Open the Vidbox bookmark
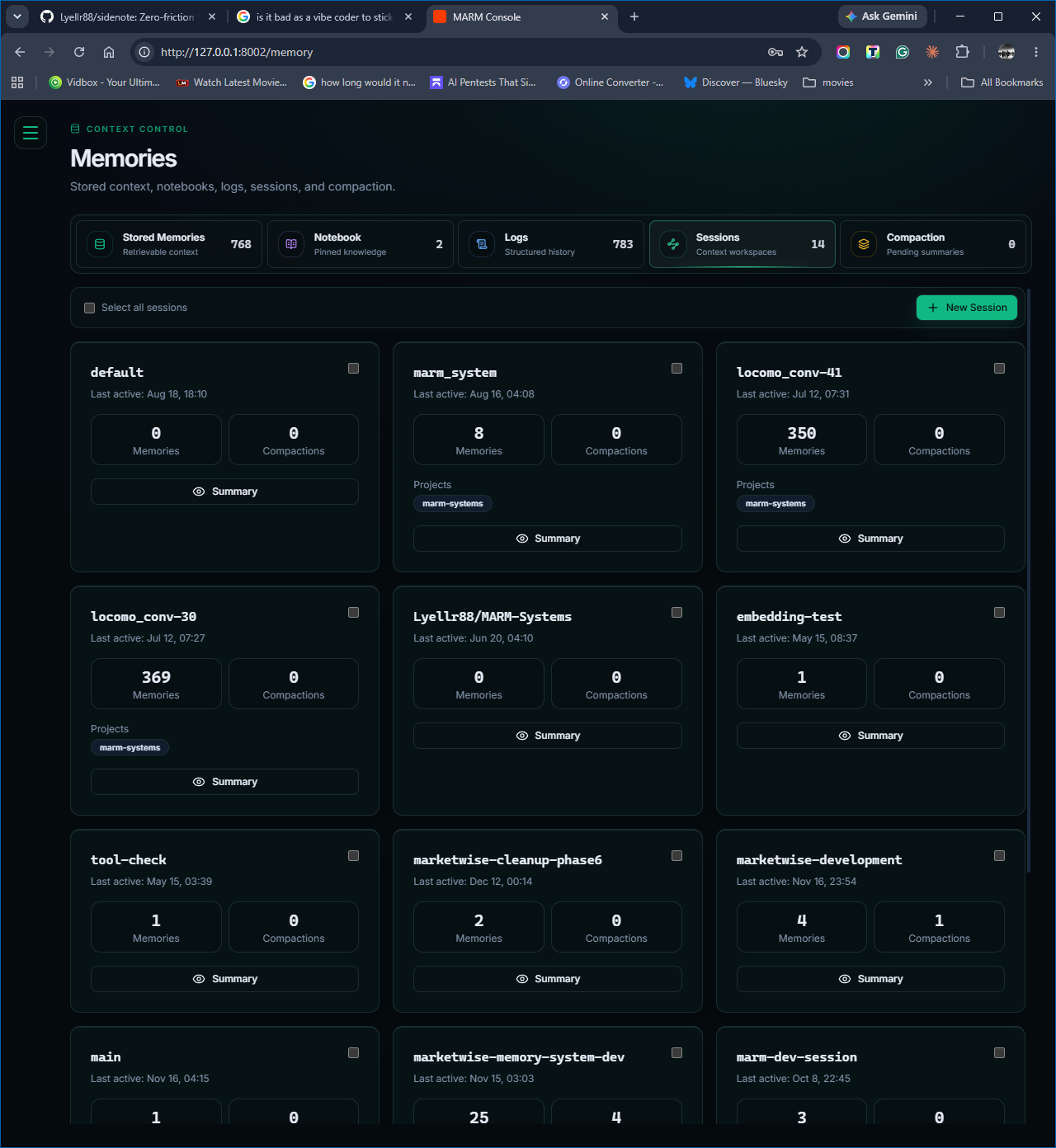Viewport: 1056px width, 1148px height. coord(105,82)
